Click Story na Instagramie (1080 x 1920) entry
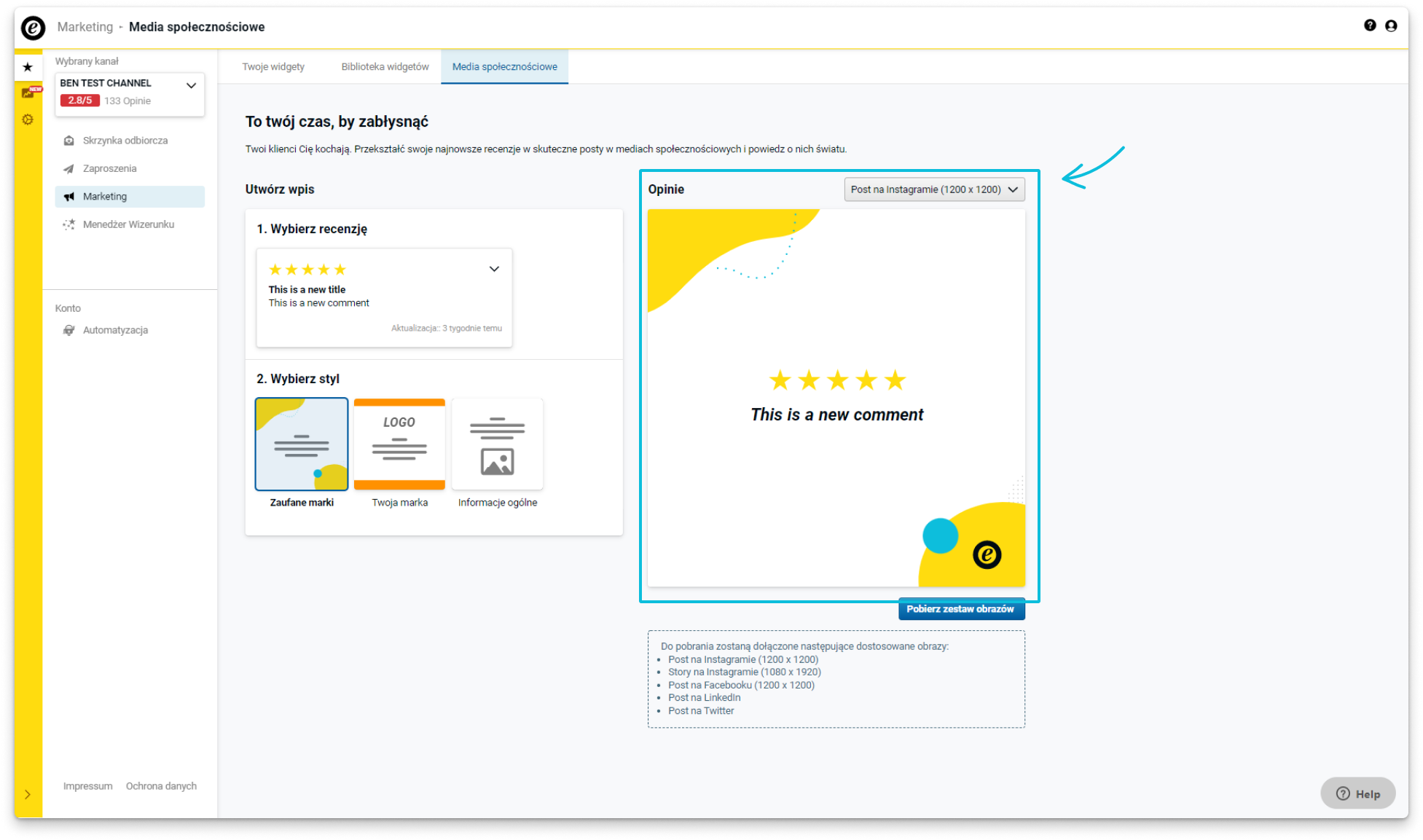This screenshot has width=1423, height=840. point(745,672)
